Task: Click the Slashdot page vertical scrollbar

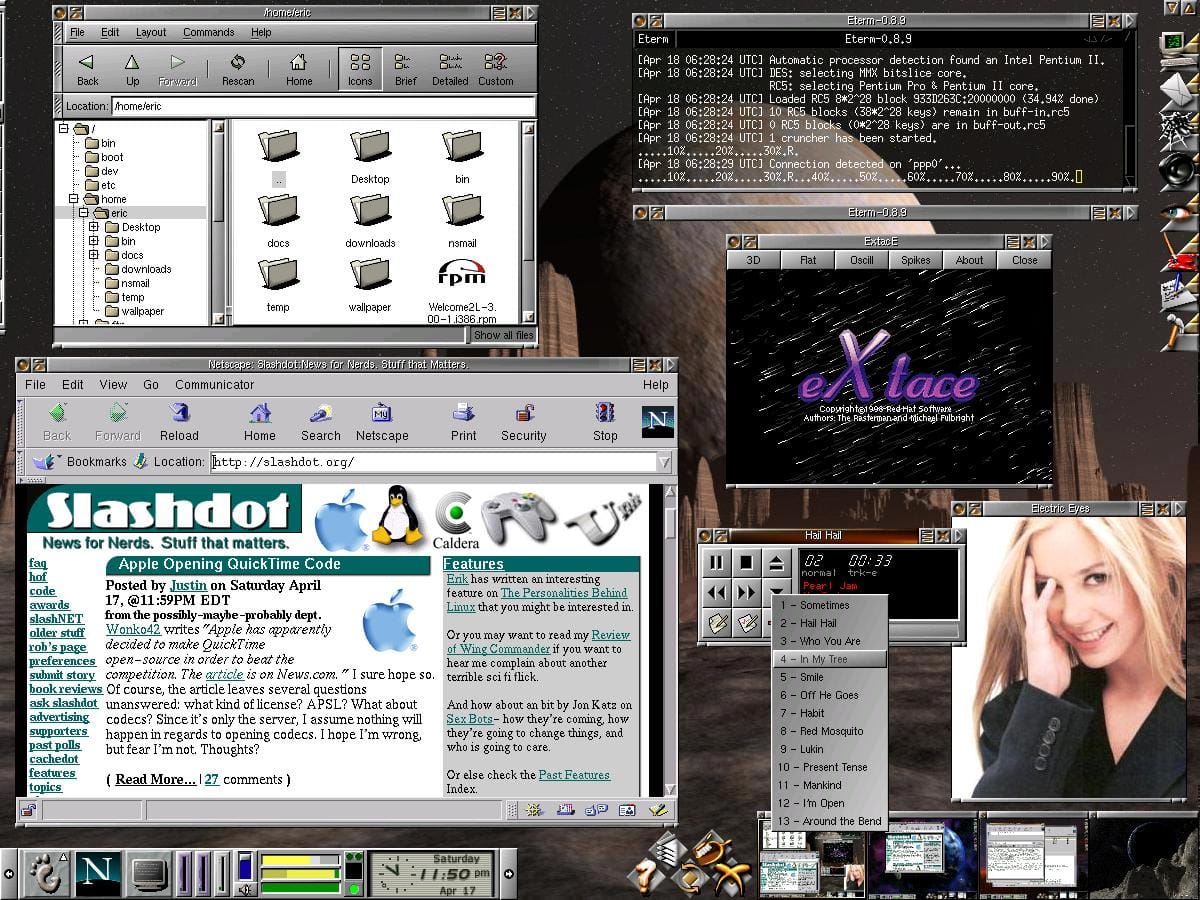Action: [x=670, y=640]
